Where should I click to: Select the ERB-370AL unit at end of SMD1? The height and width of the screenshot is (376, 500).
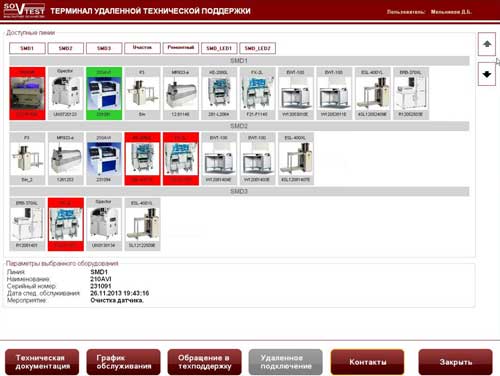pyautogui.click(x=411, y=93)
